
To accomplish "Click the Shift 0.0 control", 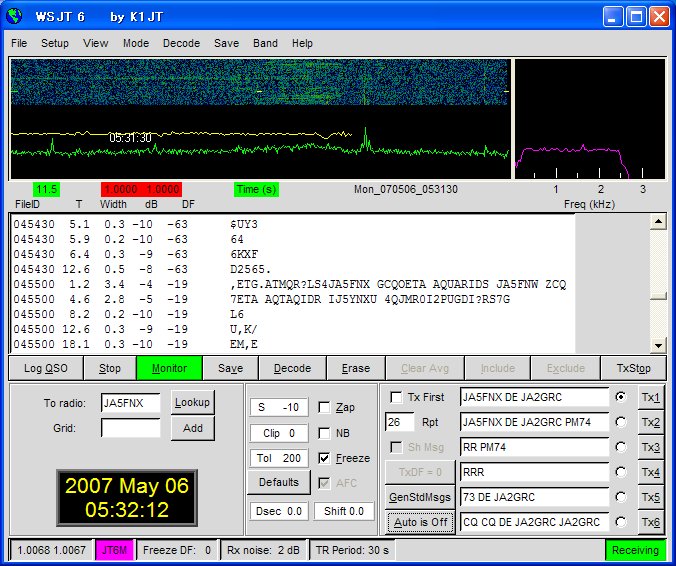I will pyautogui.click(x=344, y=511).
